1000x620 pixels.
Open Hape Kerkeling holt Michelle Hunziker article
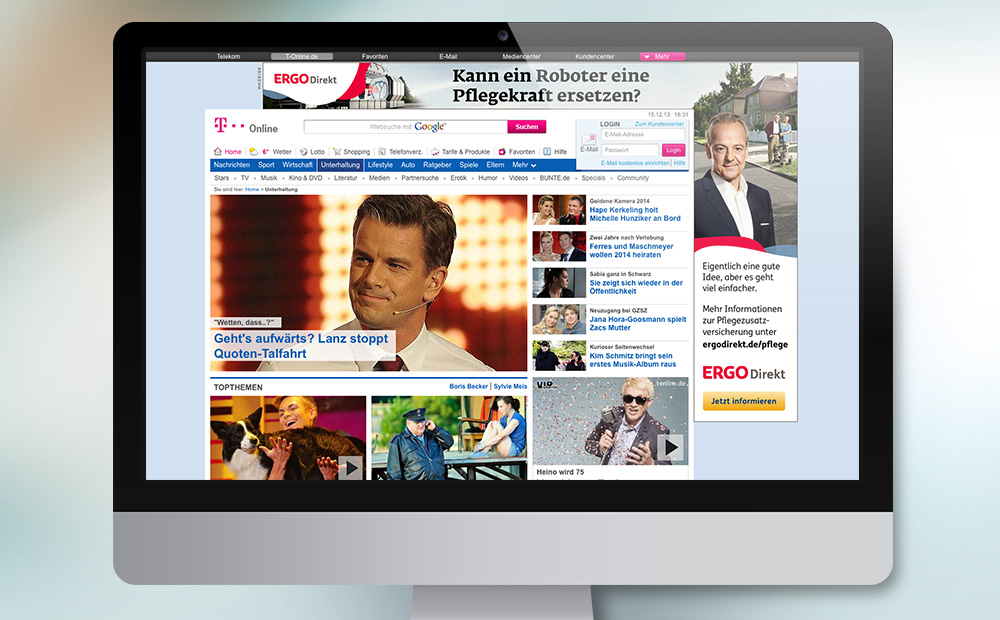pos(635,214)
